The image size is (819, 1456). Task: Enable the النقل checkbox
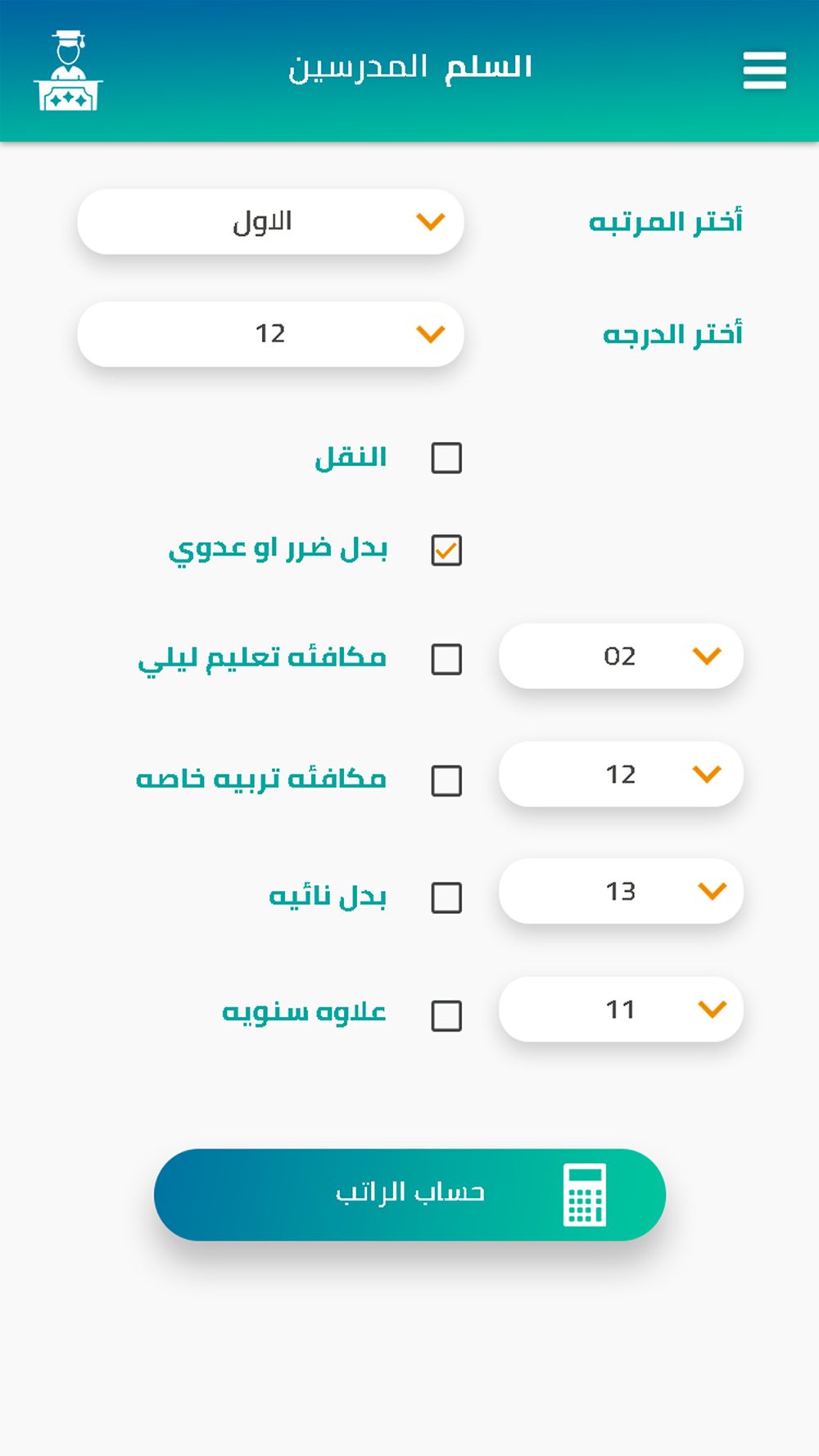[446, 458]
